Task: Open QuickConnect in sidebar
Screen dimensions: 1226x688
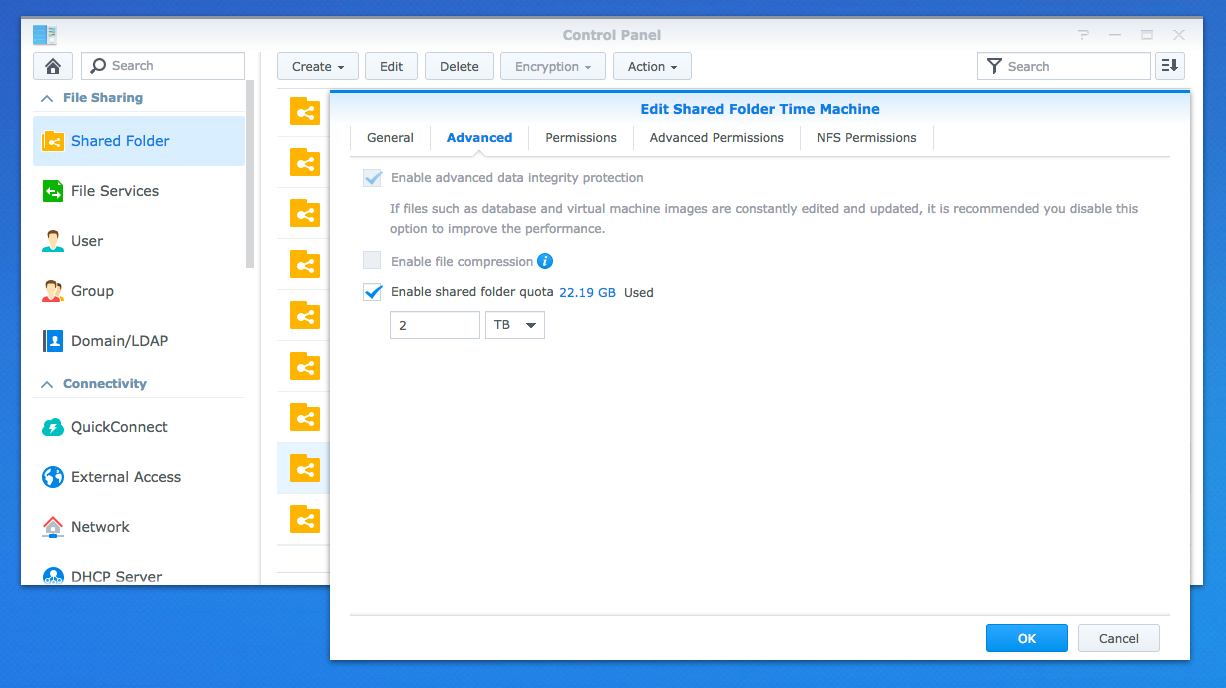Action: [x=139, y=427]
